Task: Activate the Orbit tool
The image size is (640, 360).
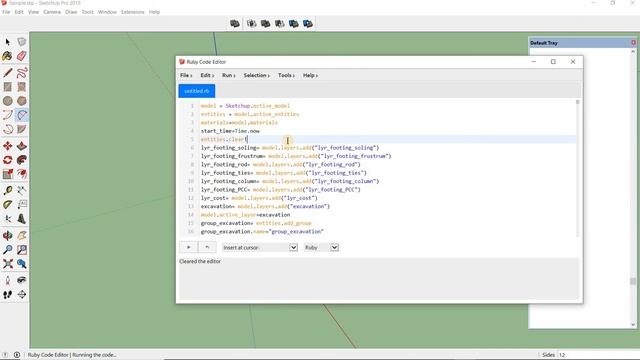Action: (x=8, y=236)
